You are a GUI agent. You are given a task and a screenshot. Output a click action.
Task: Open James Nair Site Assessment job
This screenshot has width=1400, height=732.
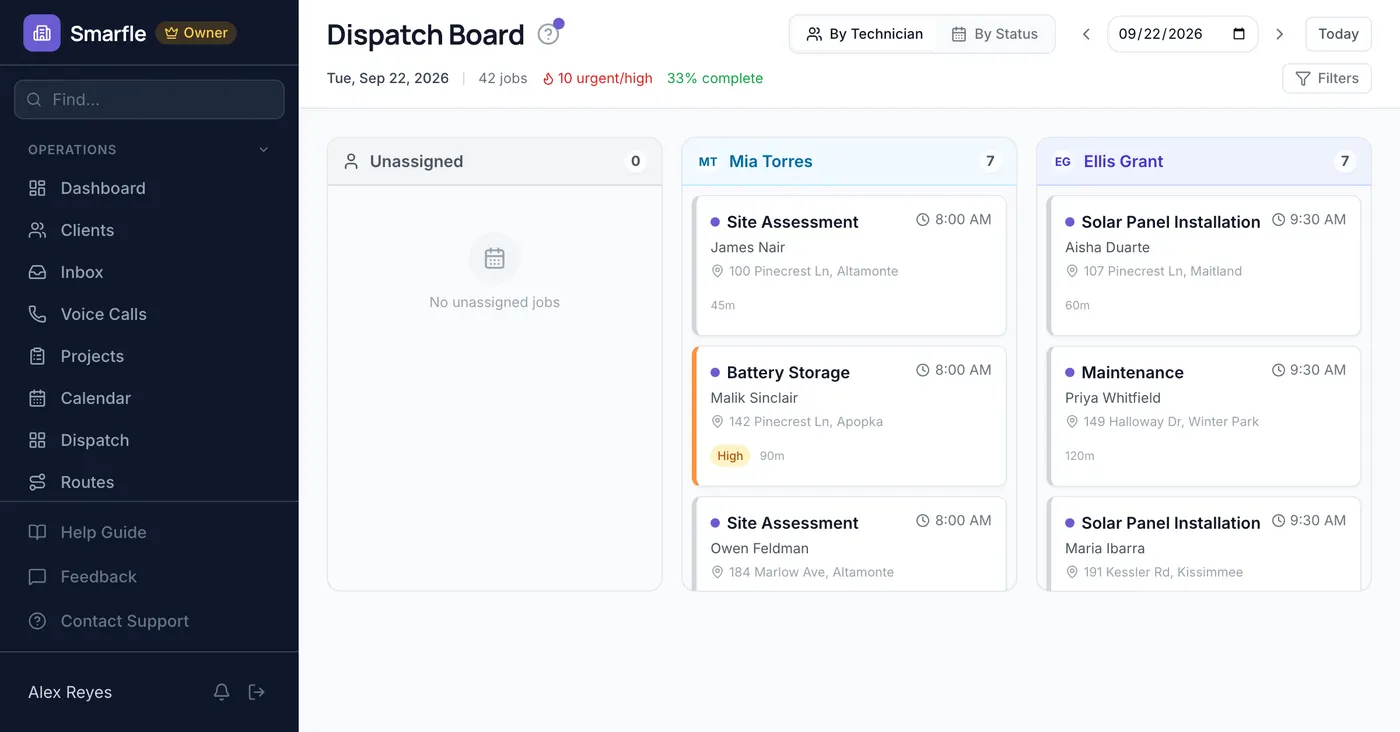tap(849, 266)
